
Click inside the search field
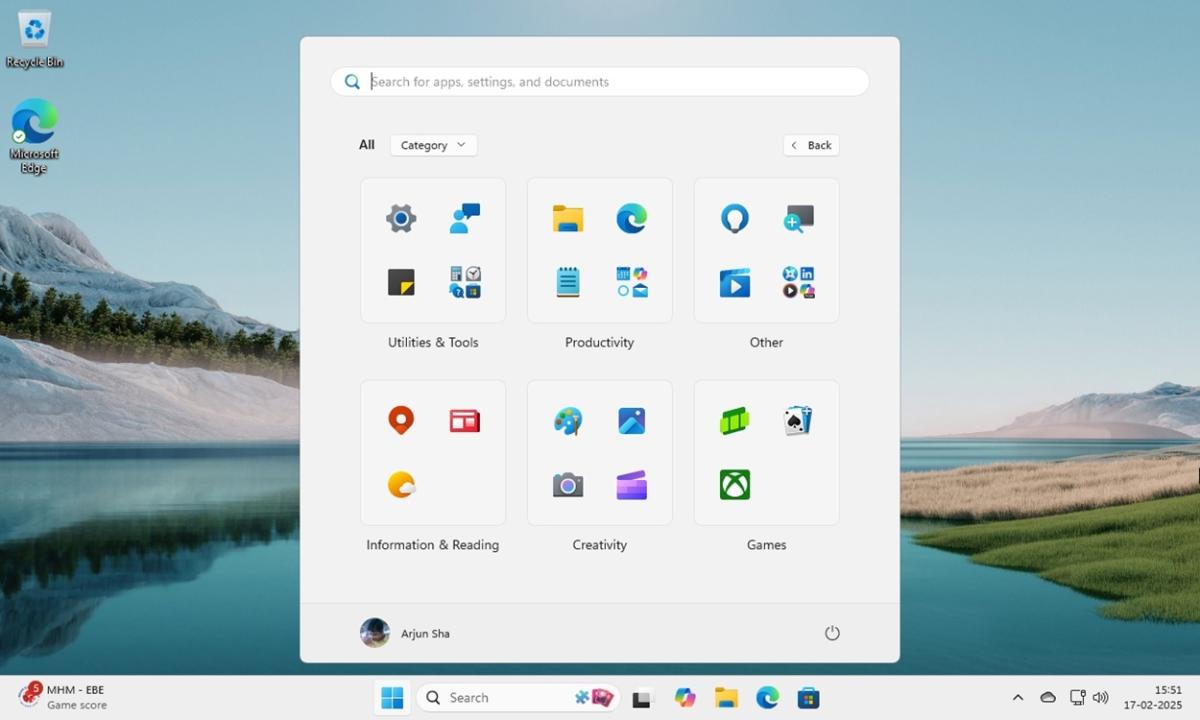598,81
